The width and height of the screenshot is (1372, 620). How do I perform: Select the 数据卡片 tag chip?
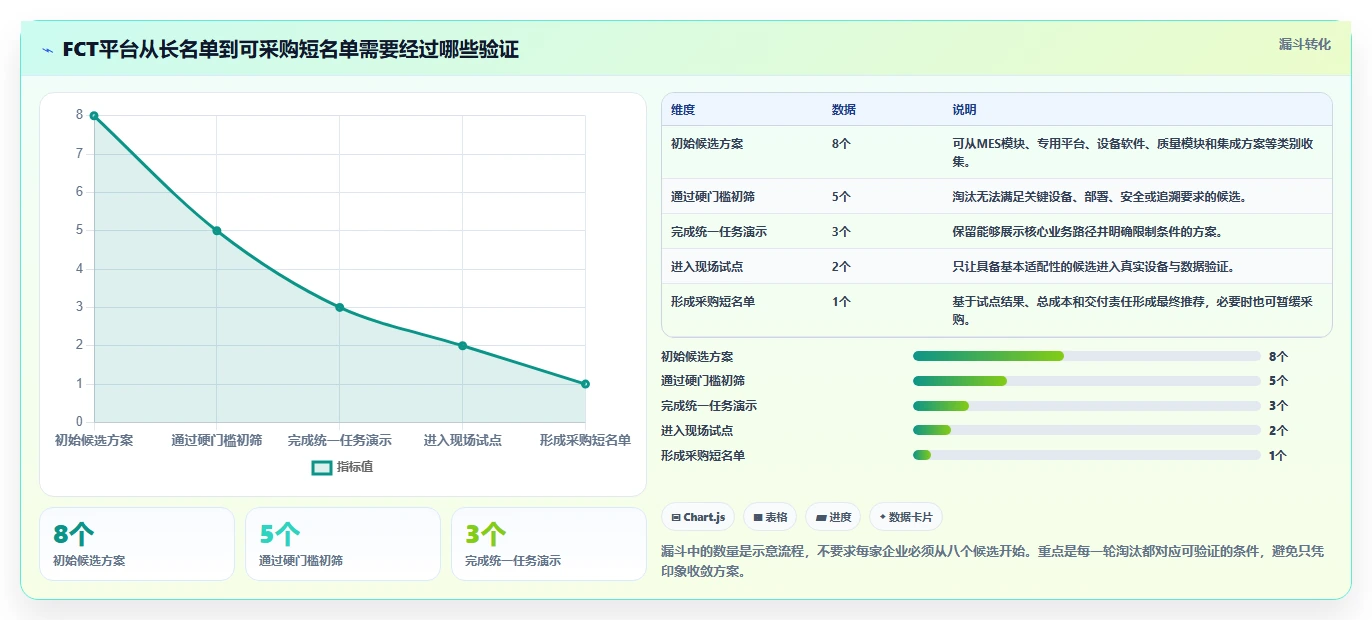click(x=905, y=517)
